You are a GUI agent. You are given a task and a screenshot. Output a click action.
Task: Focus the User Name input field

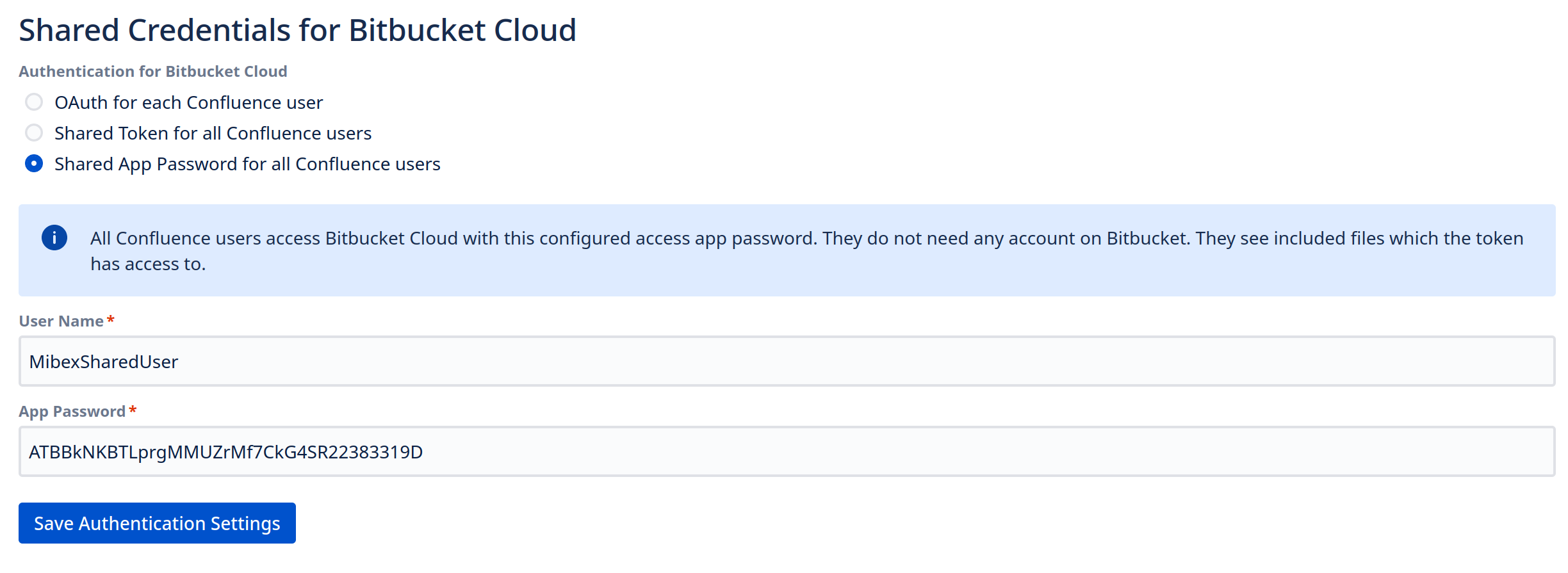787,362
